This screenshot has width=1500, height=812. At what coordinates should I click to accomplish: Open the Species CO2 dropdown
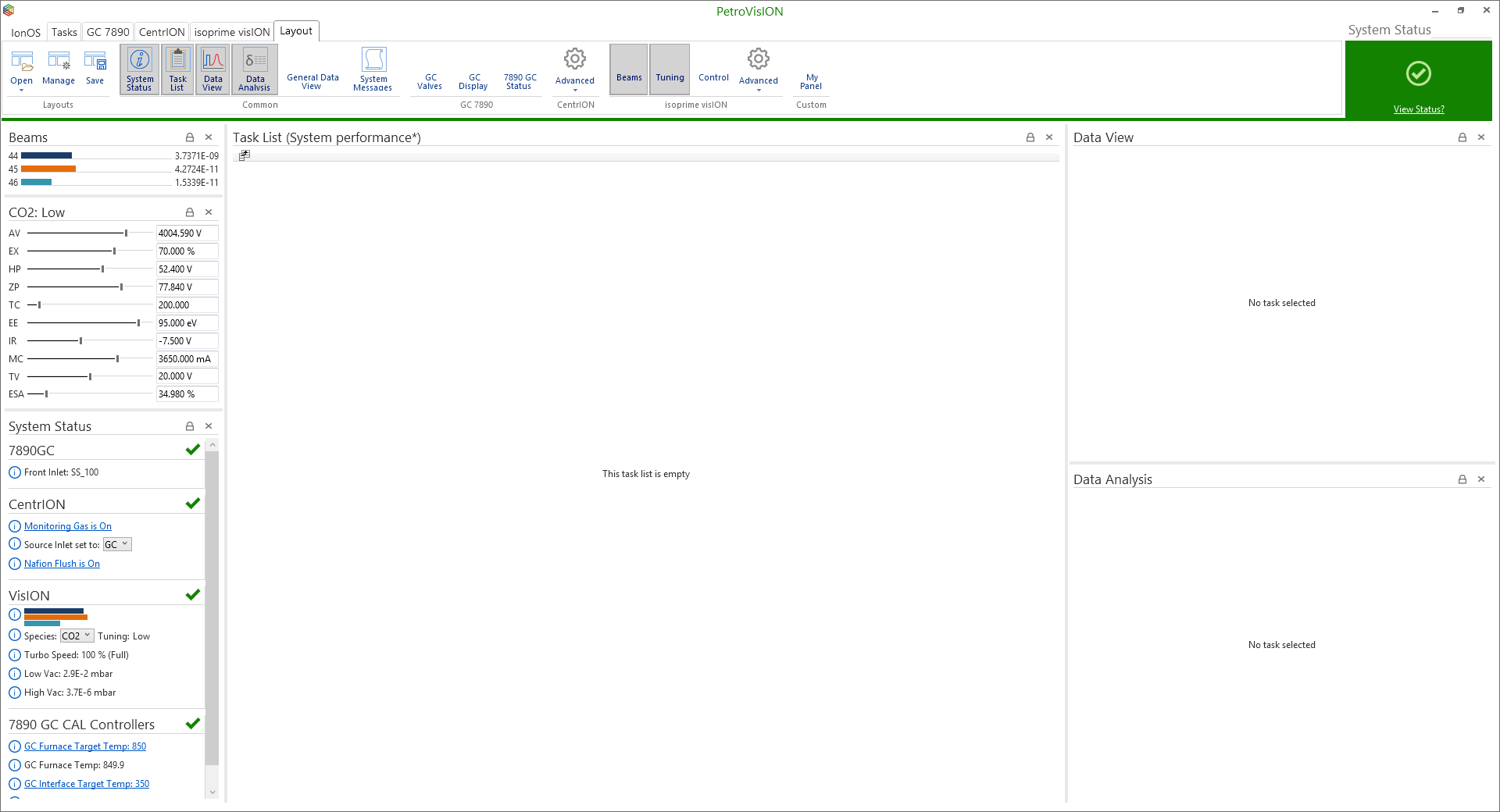pyautogui.click(x=77, y=636)
